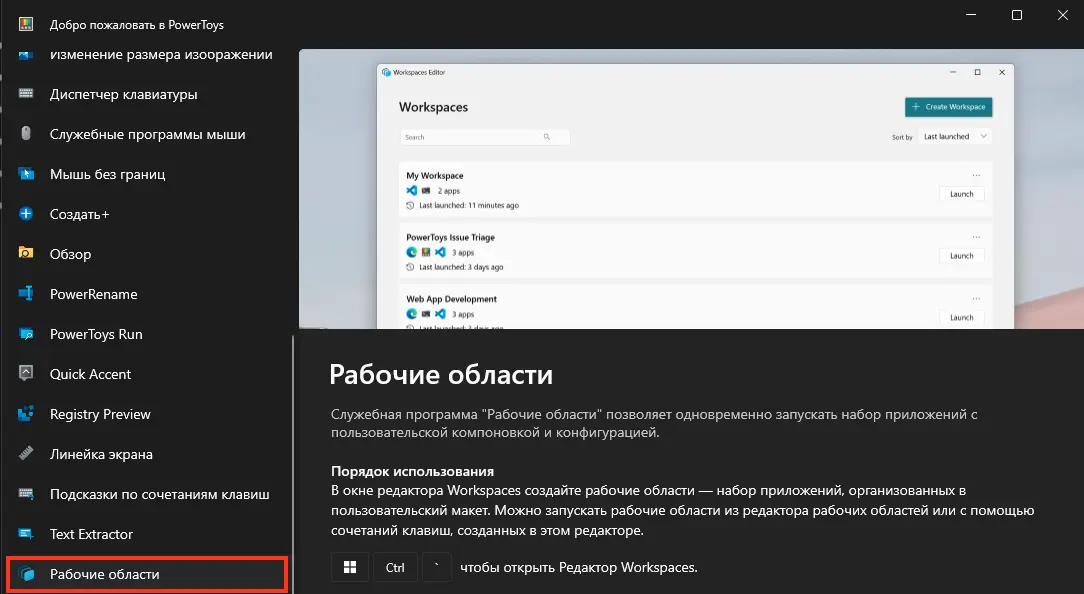Image resolution: width=1084 pixels, height=594 pixels.
Task: Click the Линейка экрана ruler icon
Action: click(26, 454)
